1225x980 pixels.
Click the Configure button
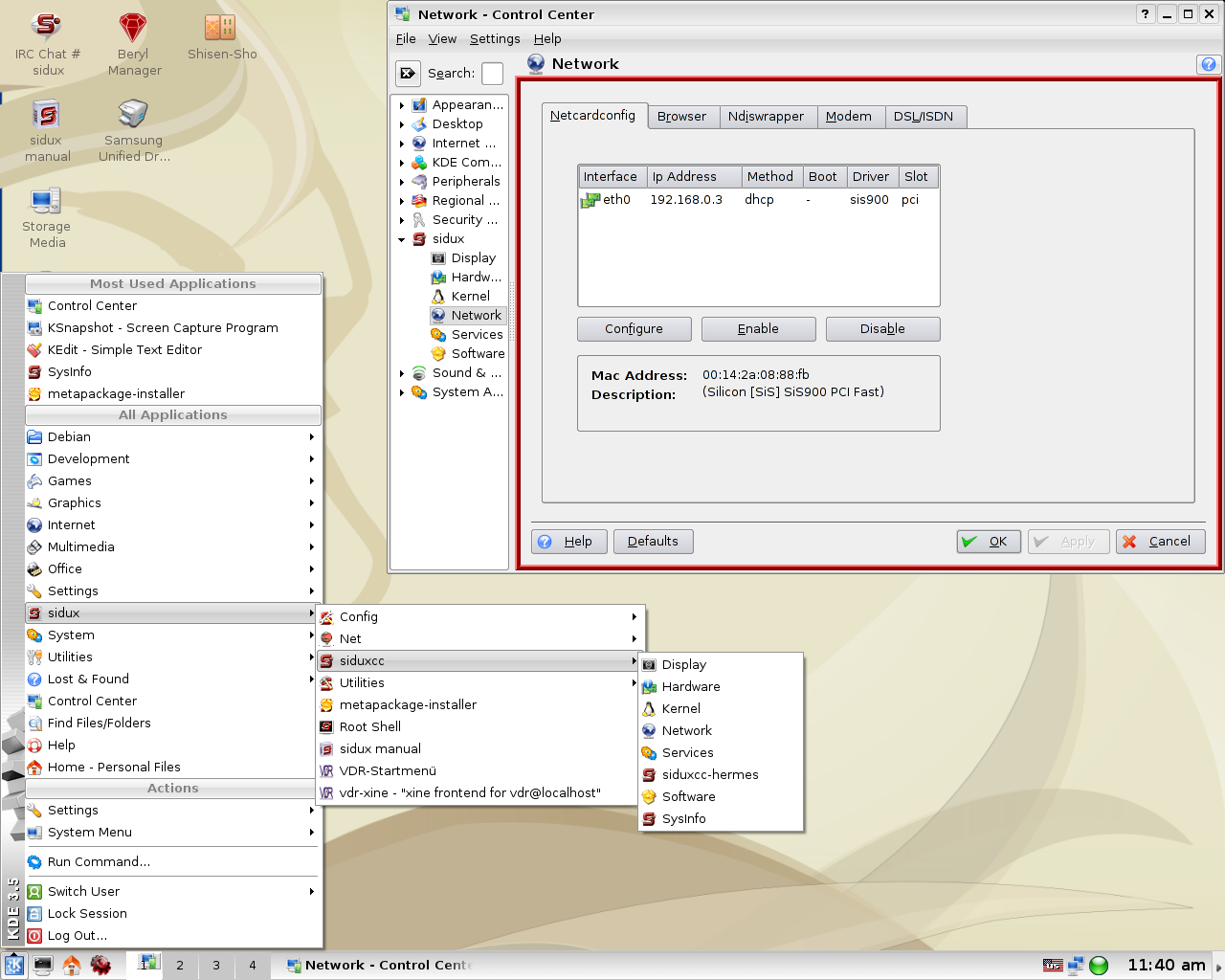coord(634,329)
